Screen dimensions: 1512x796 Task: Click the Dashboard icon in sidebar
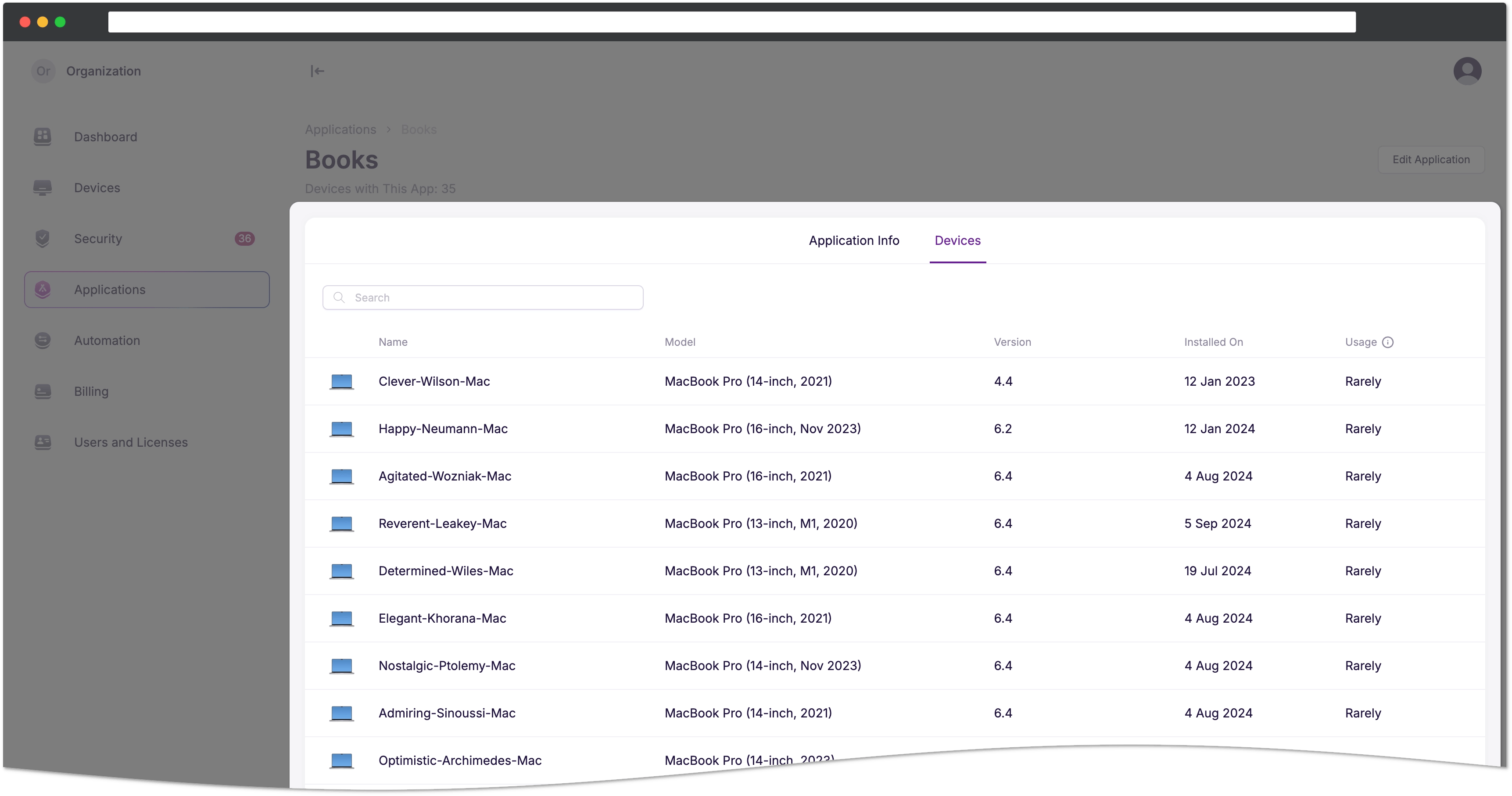tap(42, 137)
